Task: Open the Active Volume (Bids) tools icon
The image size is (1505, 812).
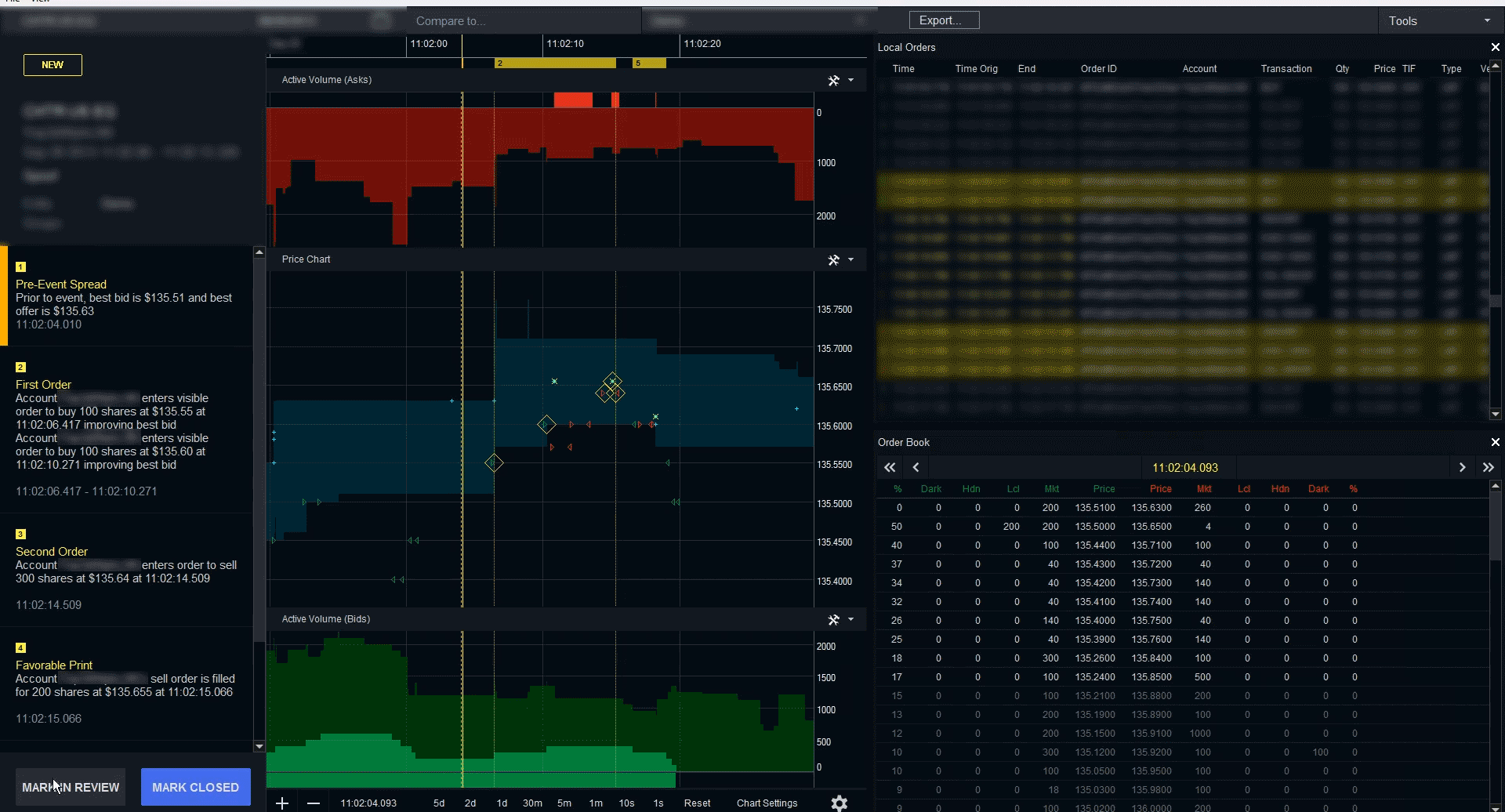Action: pos(834,619)
